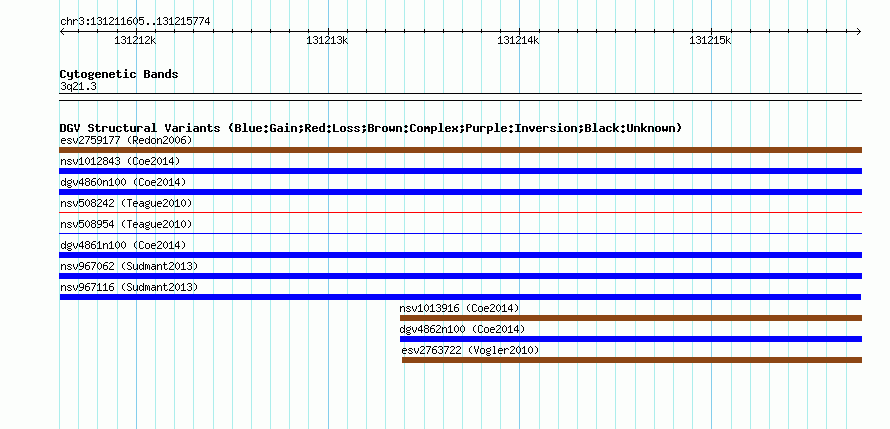Open variant label nsv1012843 (Coe2014)

[120, 161]
